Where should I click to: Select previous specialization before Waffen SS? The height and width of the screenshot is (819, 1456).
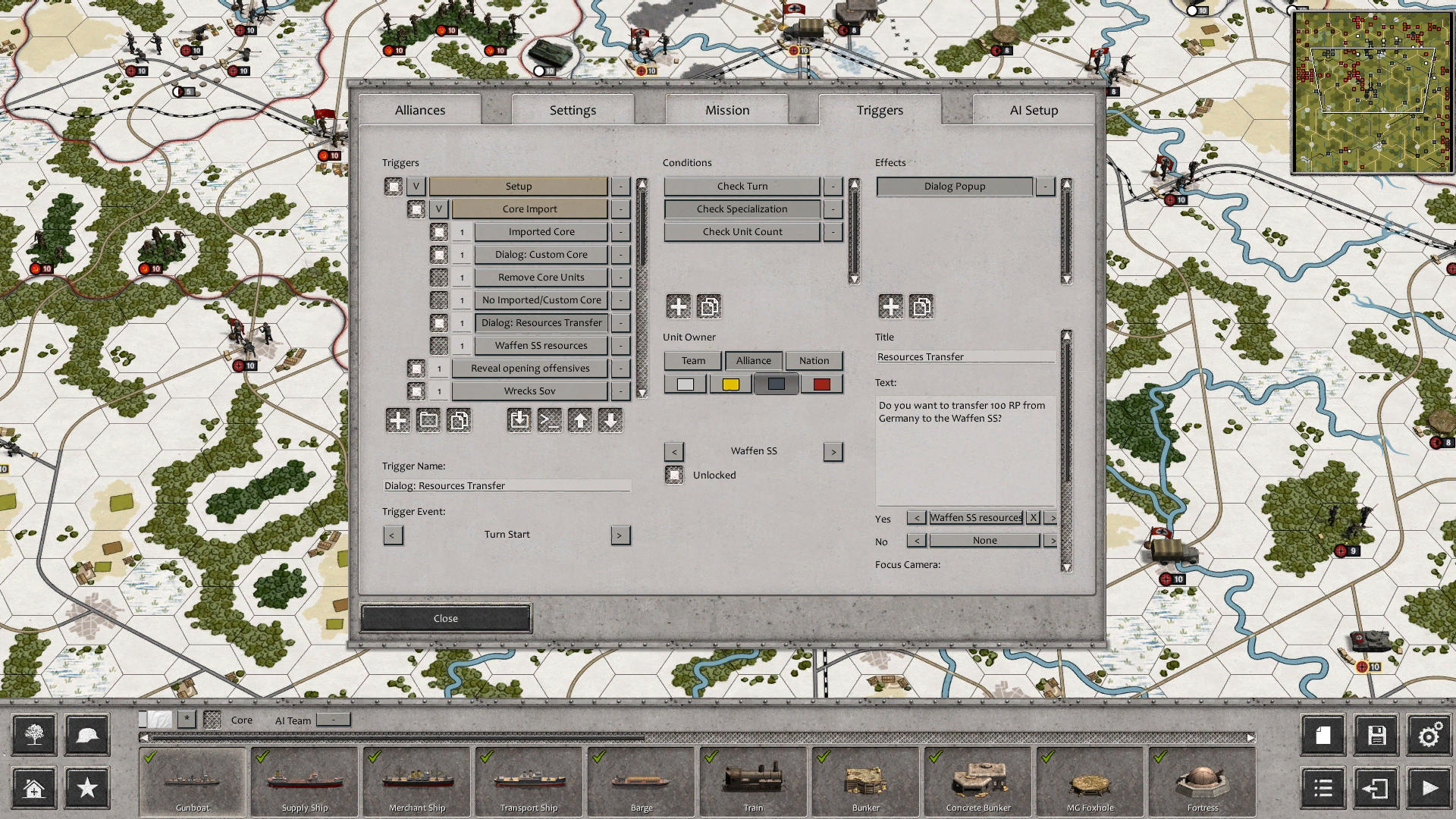tap(674, 451)
